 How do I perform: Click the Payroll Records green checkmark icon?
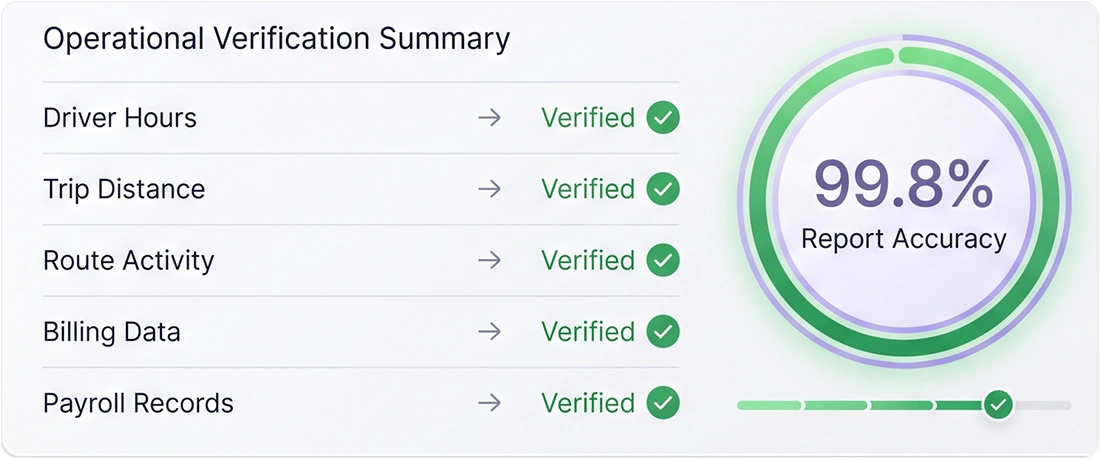(663, 403)
